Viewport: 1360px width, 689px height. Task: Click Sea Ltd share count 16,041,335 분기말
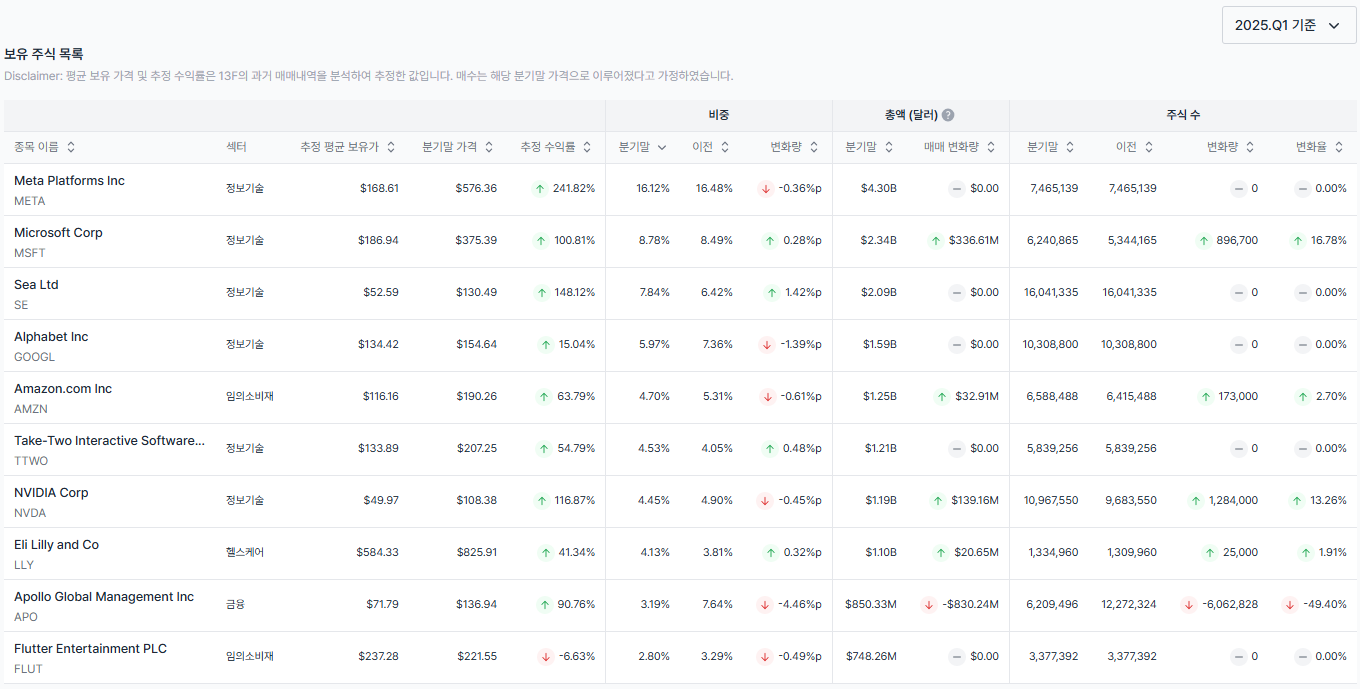coord(1050,292)
